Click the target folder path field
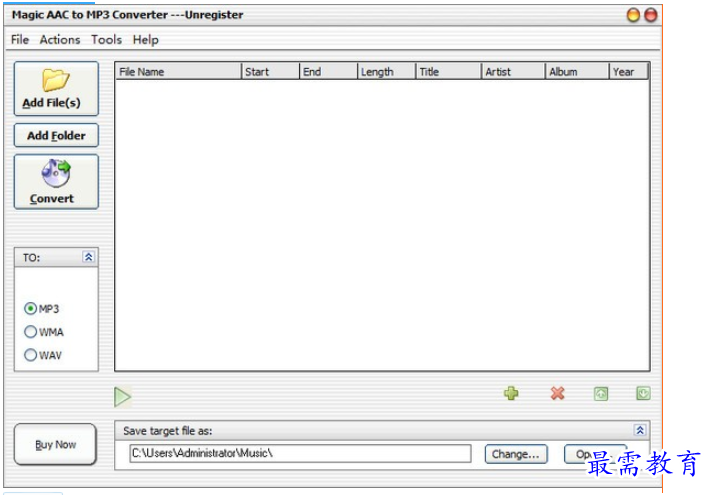This screenshot has height=495, width=709. (300, 453)
